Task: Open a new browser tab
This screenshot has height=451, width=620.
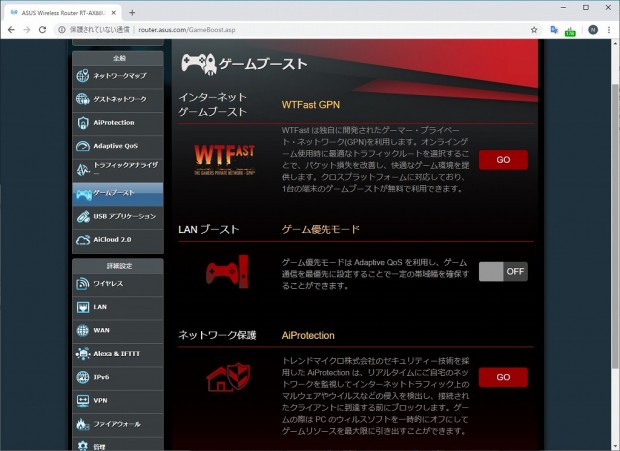Action: 132,13
